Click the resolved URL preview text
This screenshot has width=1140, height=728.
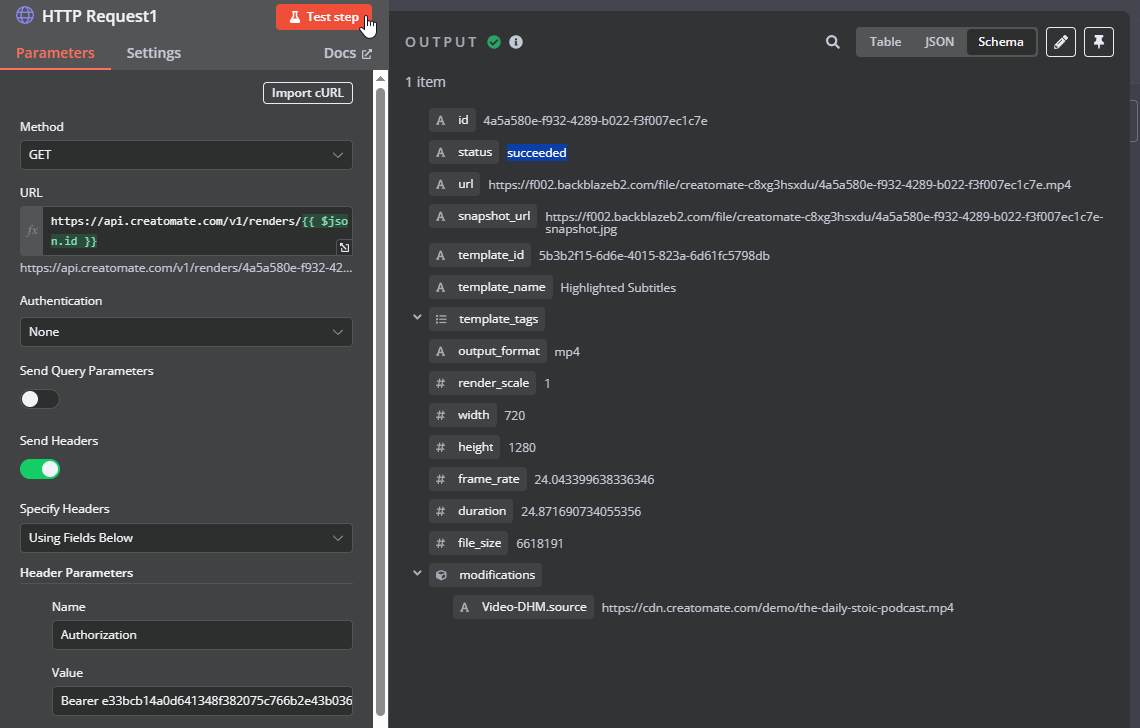coord(186,268)
